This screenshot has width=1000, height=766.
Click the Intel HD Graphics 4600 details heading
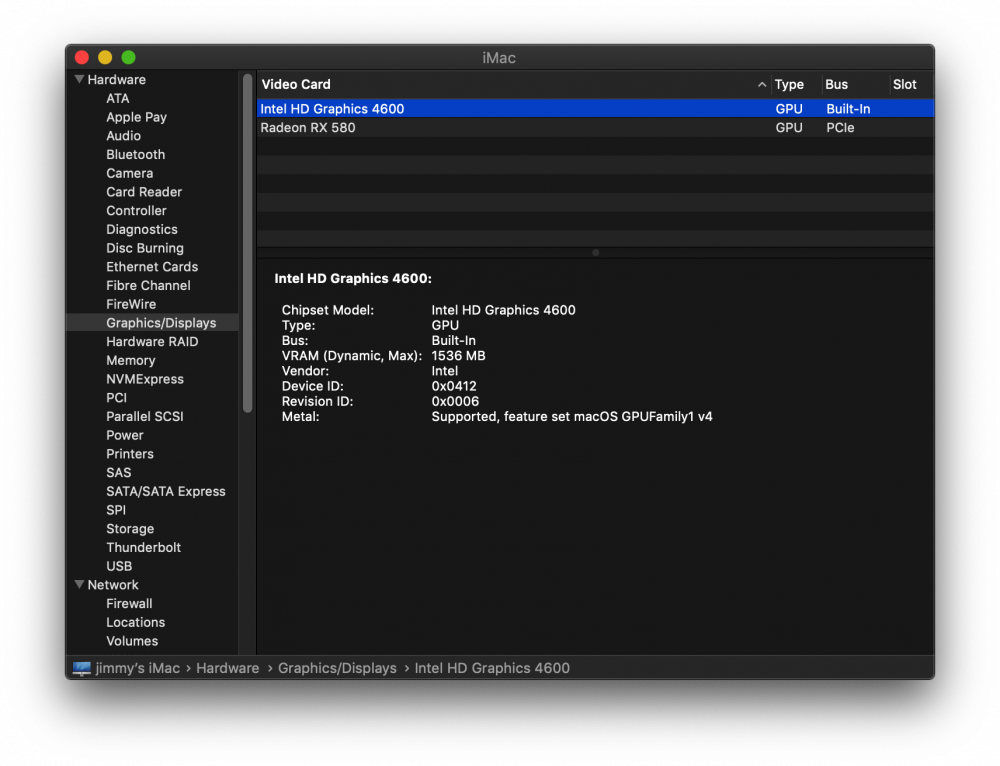pyautogui.click(x=353, y=278)
